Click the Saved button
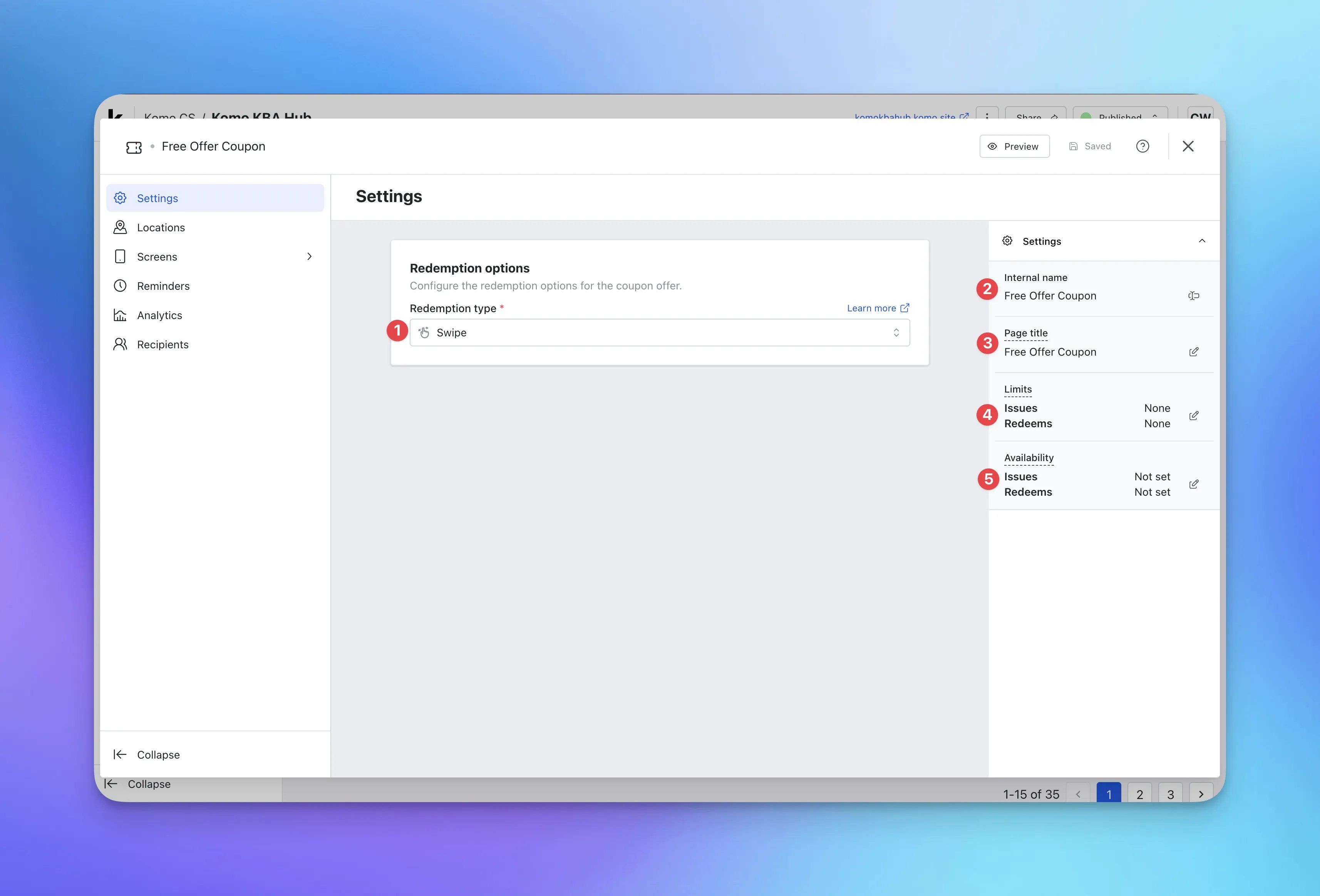Viewport: 1320px width, 896px height. click(x=1090, y=147)
